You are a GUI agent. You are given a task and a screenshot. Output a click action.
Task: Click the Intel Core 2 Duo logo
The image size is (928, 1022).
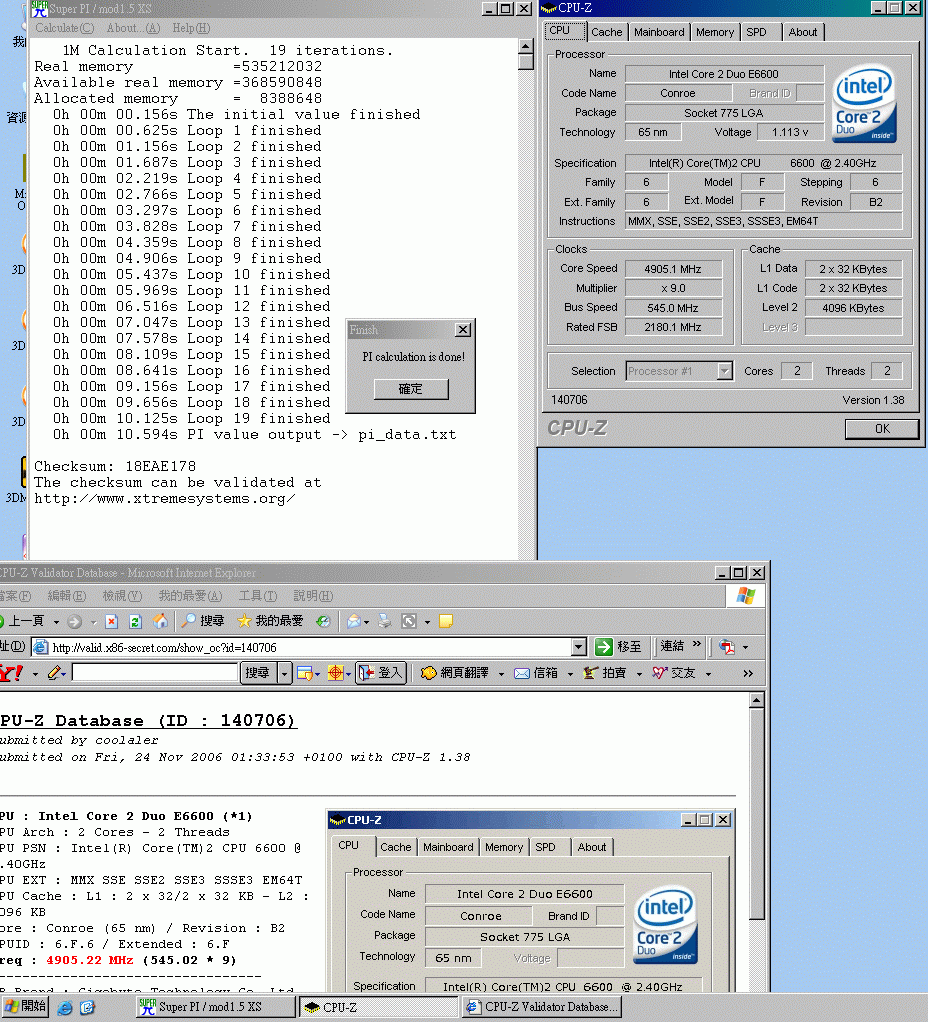(x=863, y=103)
